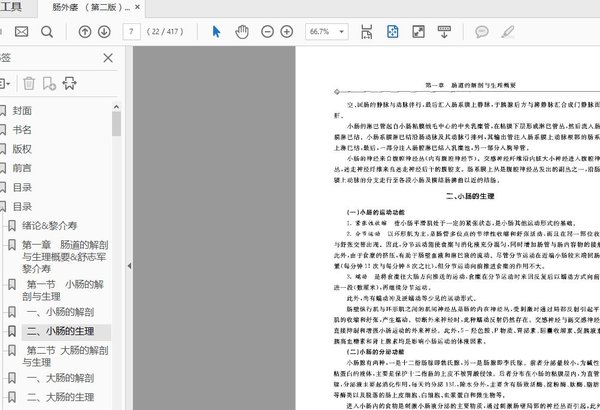Collapse the navigation pane arrow
This screenshot has width=600, height=410.
pyautogui.click(x=129, y=266)
